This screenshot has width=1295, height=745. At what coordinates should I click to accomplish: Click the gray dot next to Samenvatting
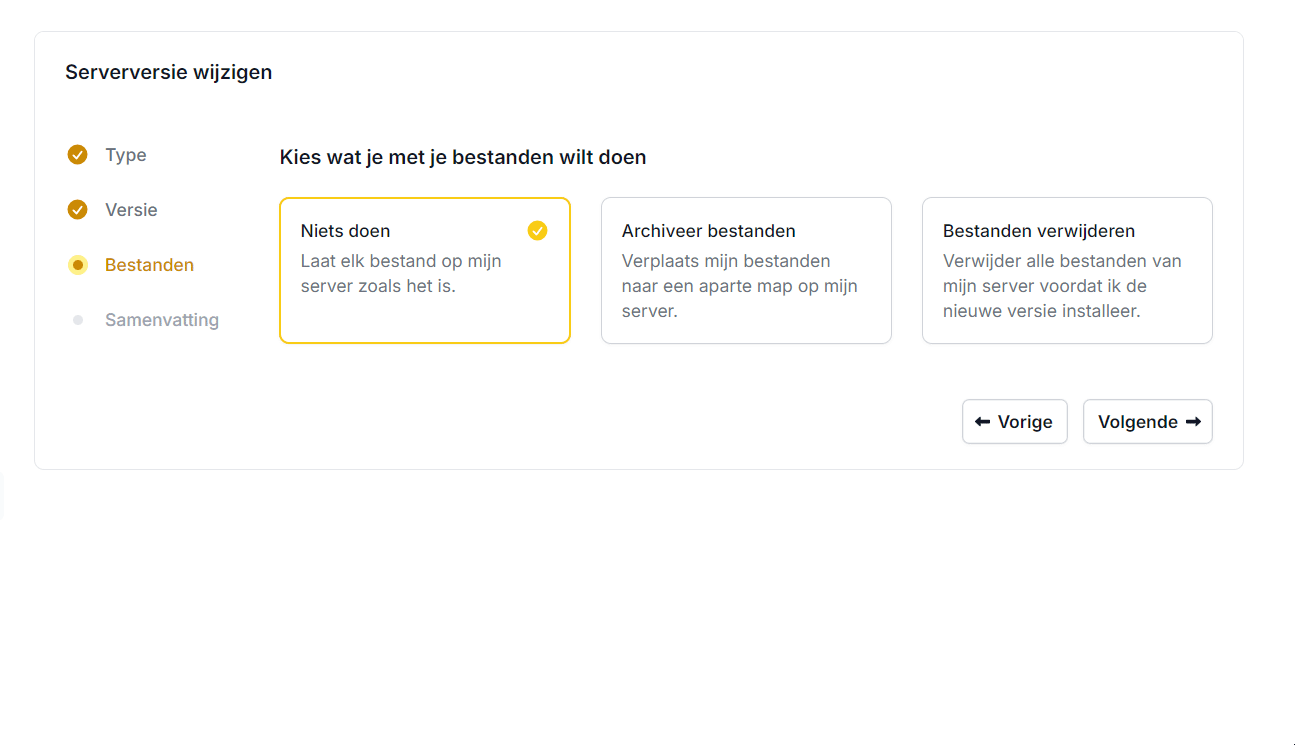coord(78,320)
